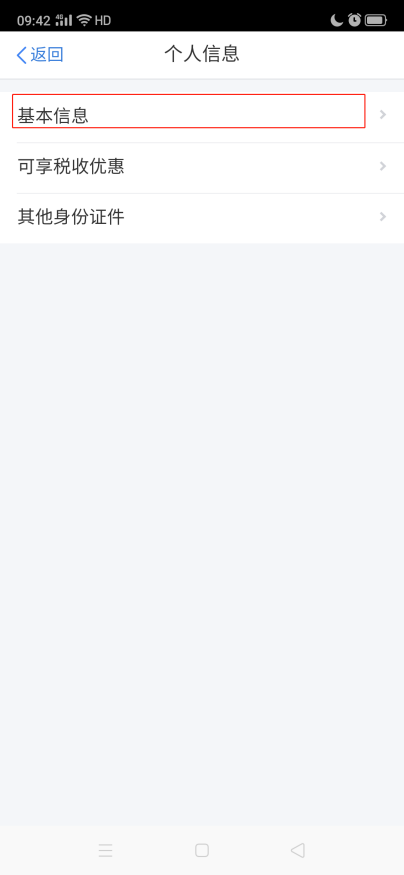Screen dimensions: 404x875
Task: Tap the Android recent apps menu icon
Action: pos(105,850)
